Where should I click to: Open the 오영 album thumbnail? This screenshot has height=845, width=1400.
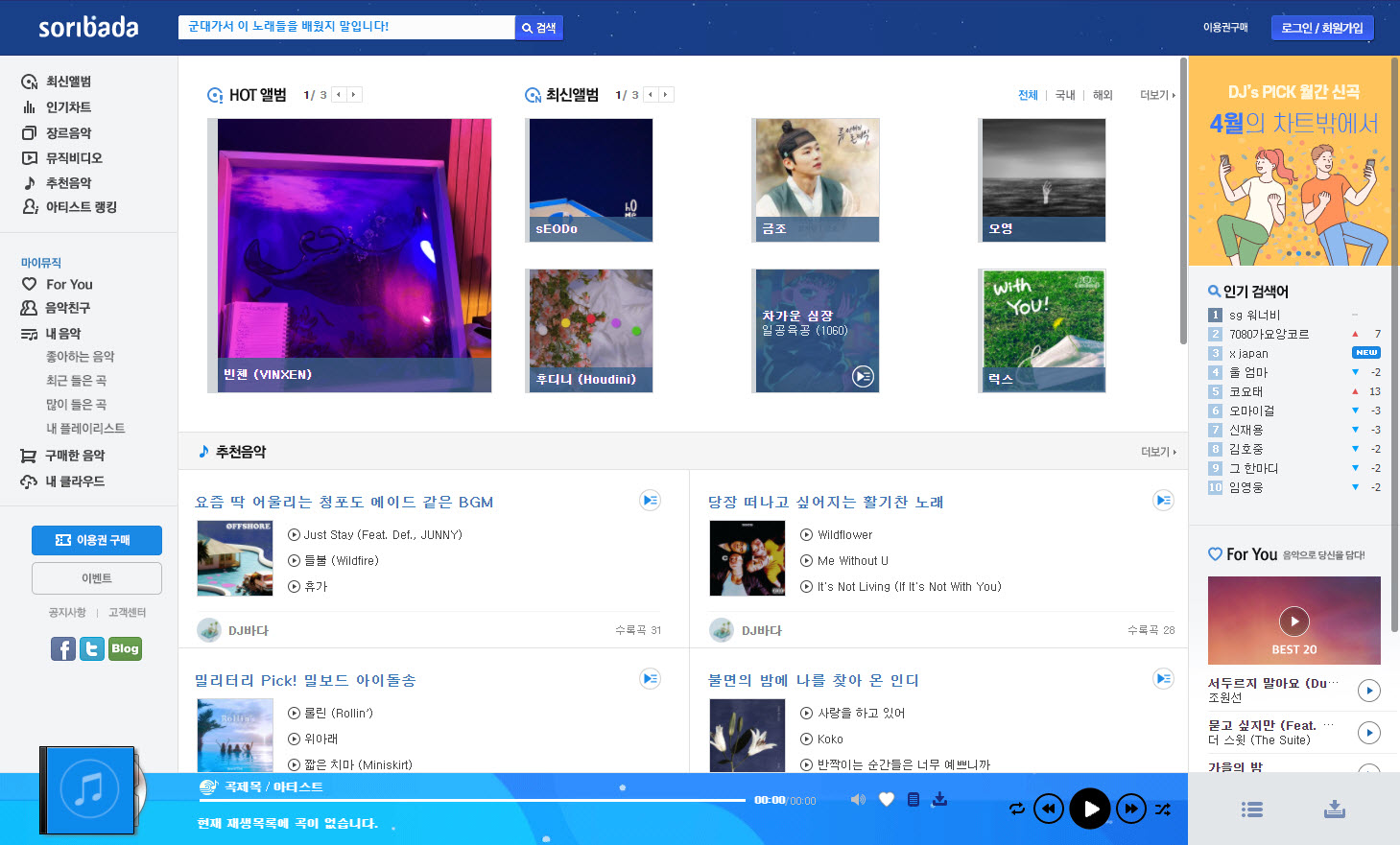(x=1044, y=180)
